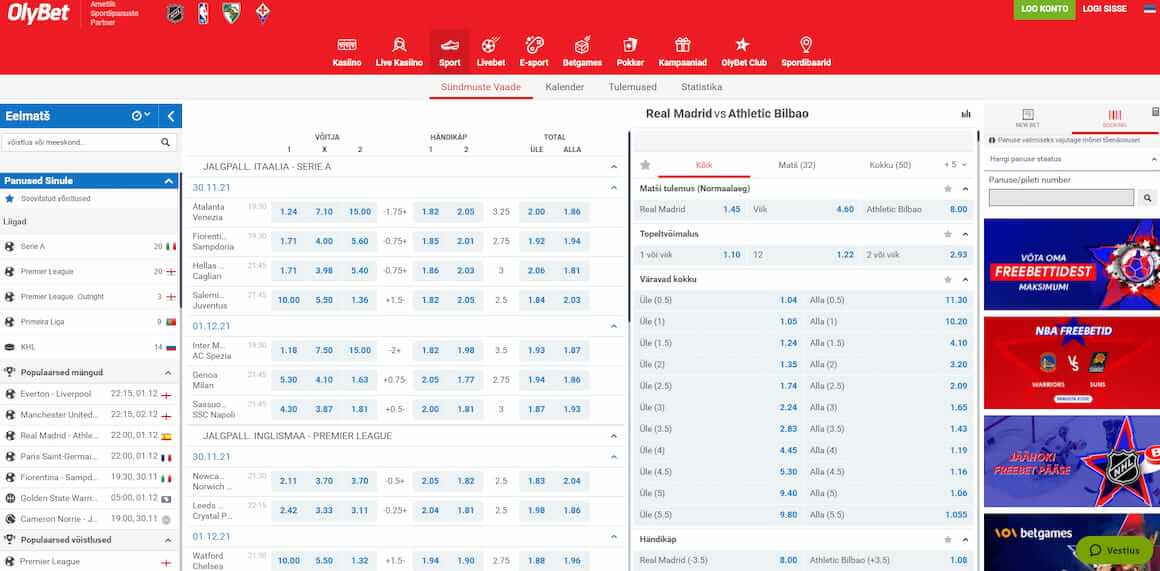Open the NBA Freebetid banner
This screenshot has height=571, width=1160.
click(1072, 362)
